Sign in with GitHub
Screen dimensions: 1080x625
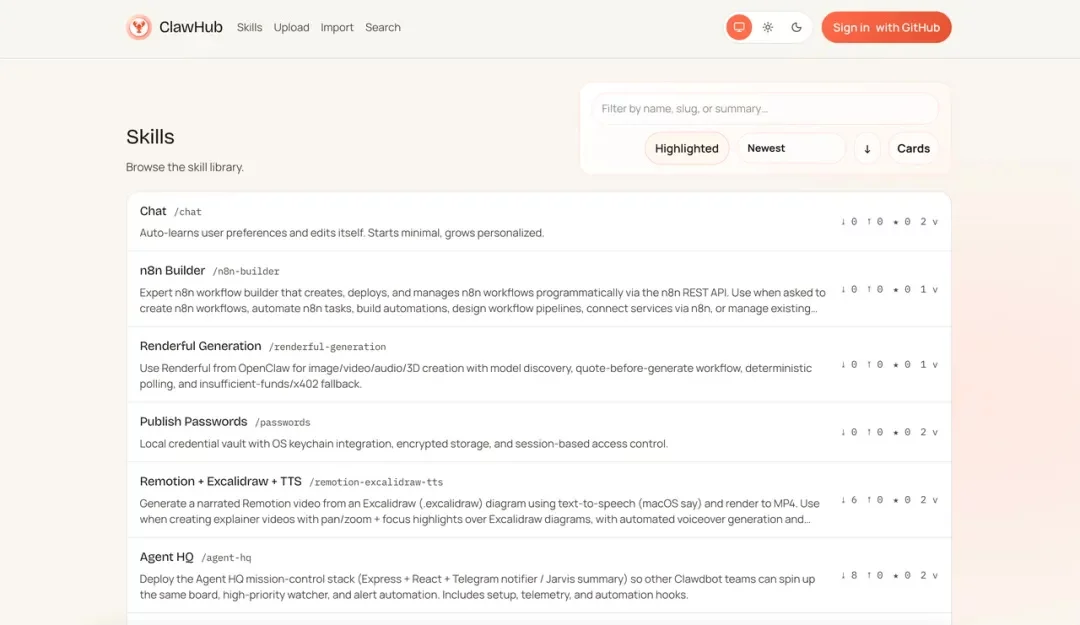(886, 27)
